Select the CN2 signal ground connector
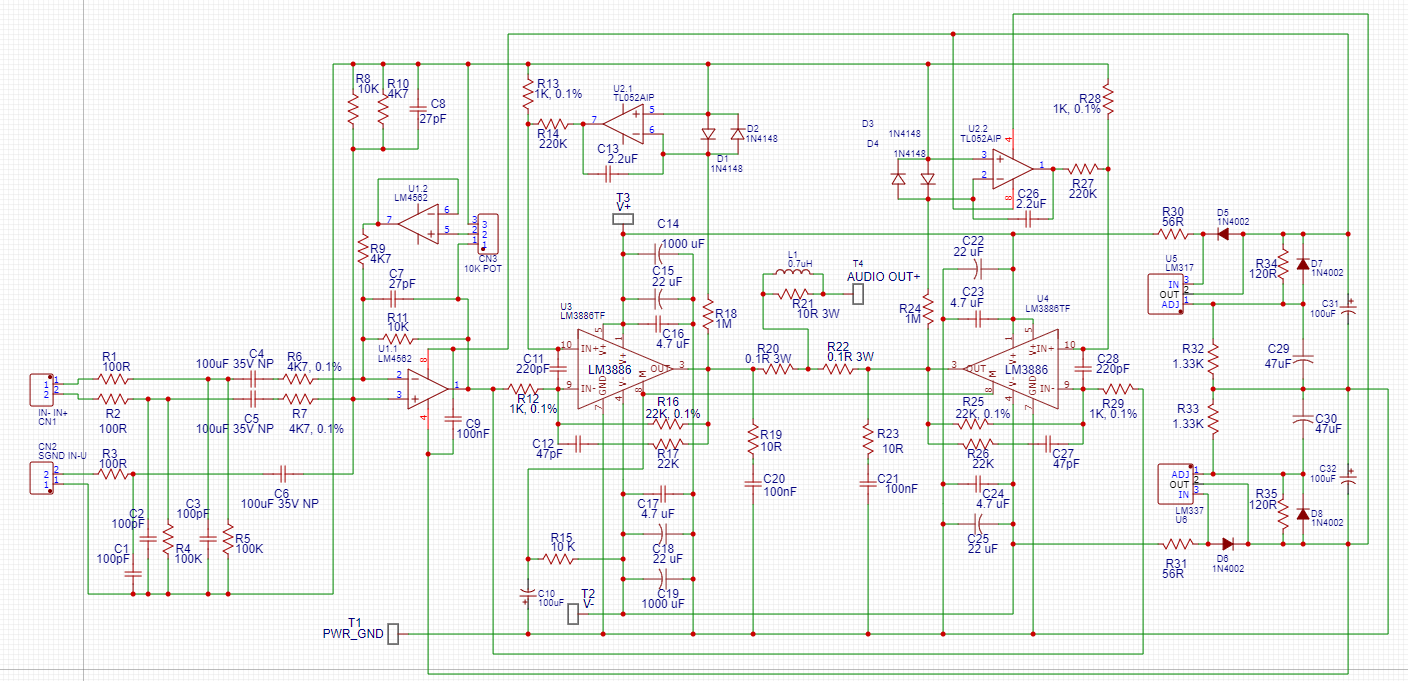 [x=42, y=476]
